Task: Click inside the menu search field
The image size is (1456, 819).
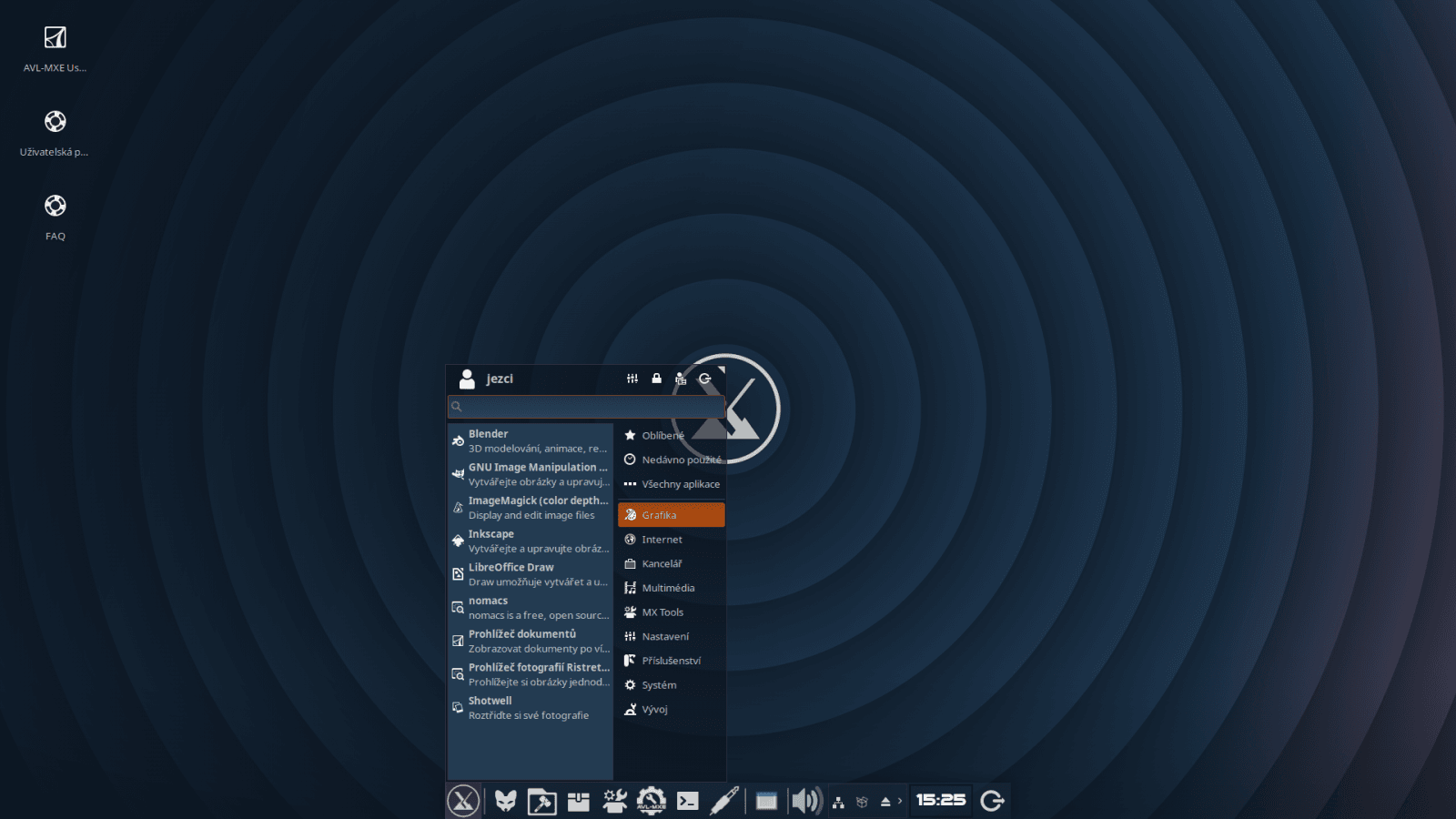Action: 582,406
